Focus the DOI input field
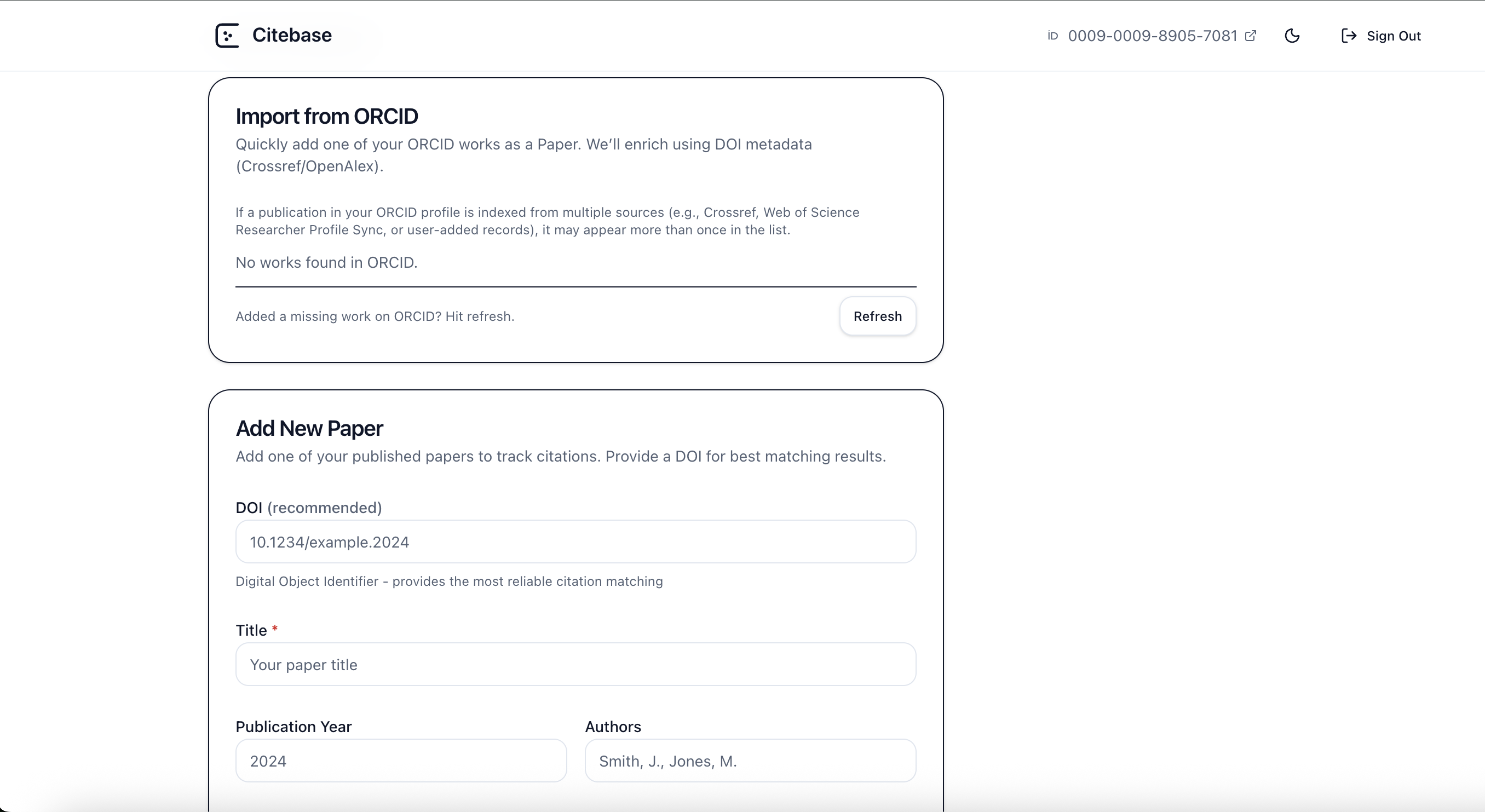Viewport: 1485px width, 812px height. click(x=575, y=542)
